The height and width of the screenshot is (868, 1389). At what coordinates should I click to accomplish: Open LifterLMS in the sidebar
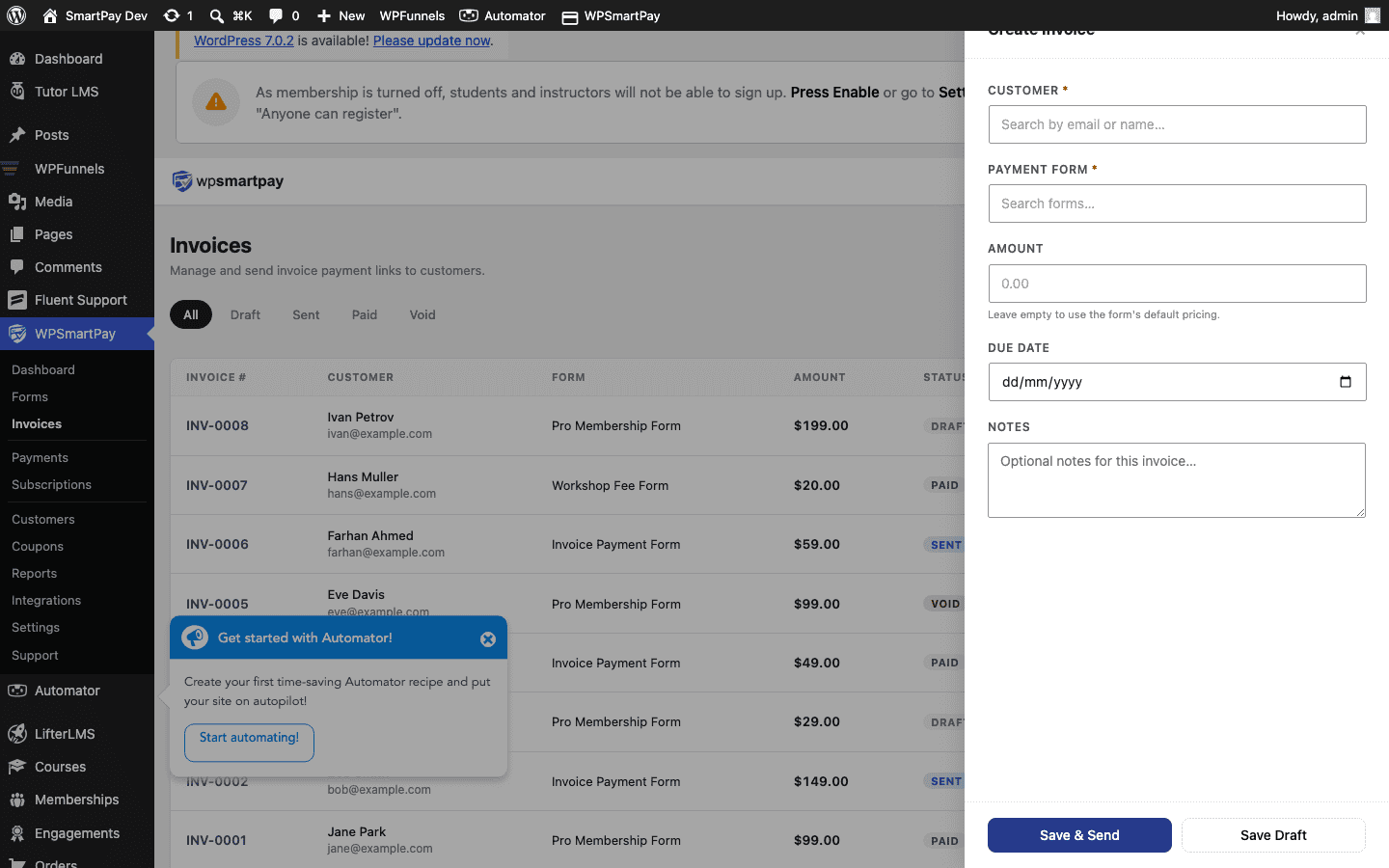77,734
